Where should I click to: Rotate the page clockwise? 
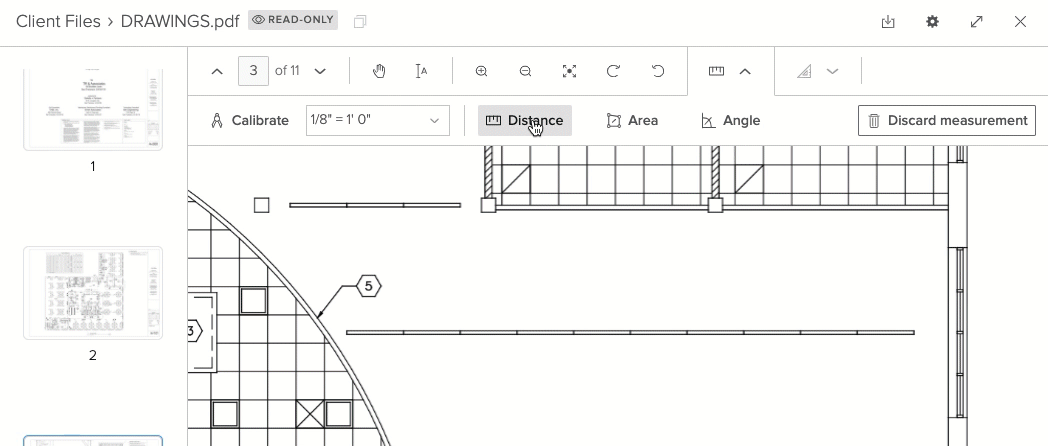[613, 71]
